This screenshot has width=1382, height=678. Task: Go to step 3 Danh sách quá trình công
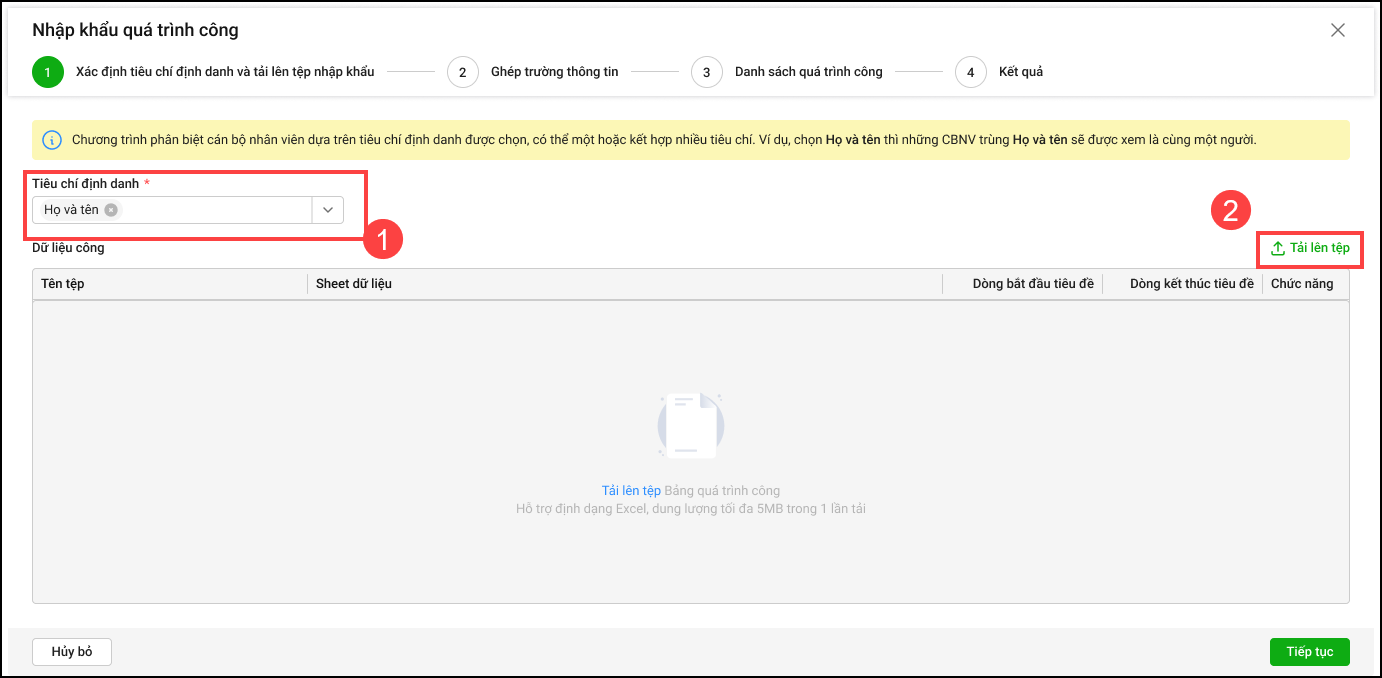707,72
